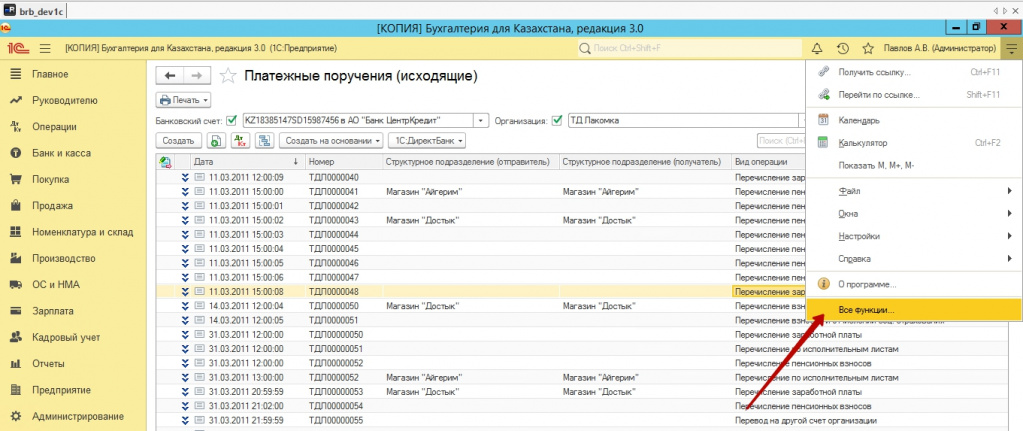Viewport: 1023px width, 431px height.
Task: Expand the Файл submenu
Action: 914,191
